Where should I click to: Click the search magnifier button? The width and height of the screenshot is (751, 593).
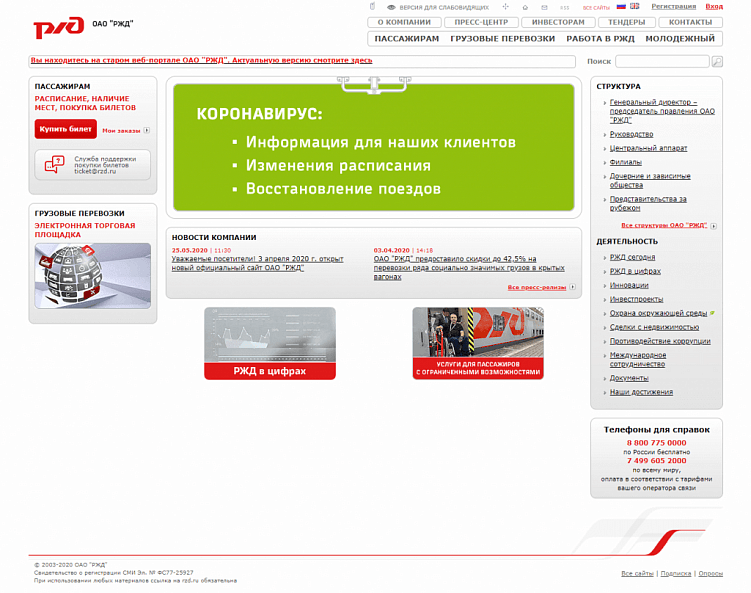click(x=717, y=61)
